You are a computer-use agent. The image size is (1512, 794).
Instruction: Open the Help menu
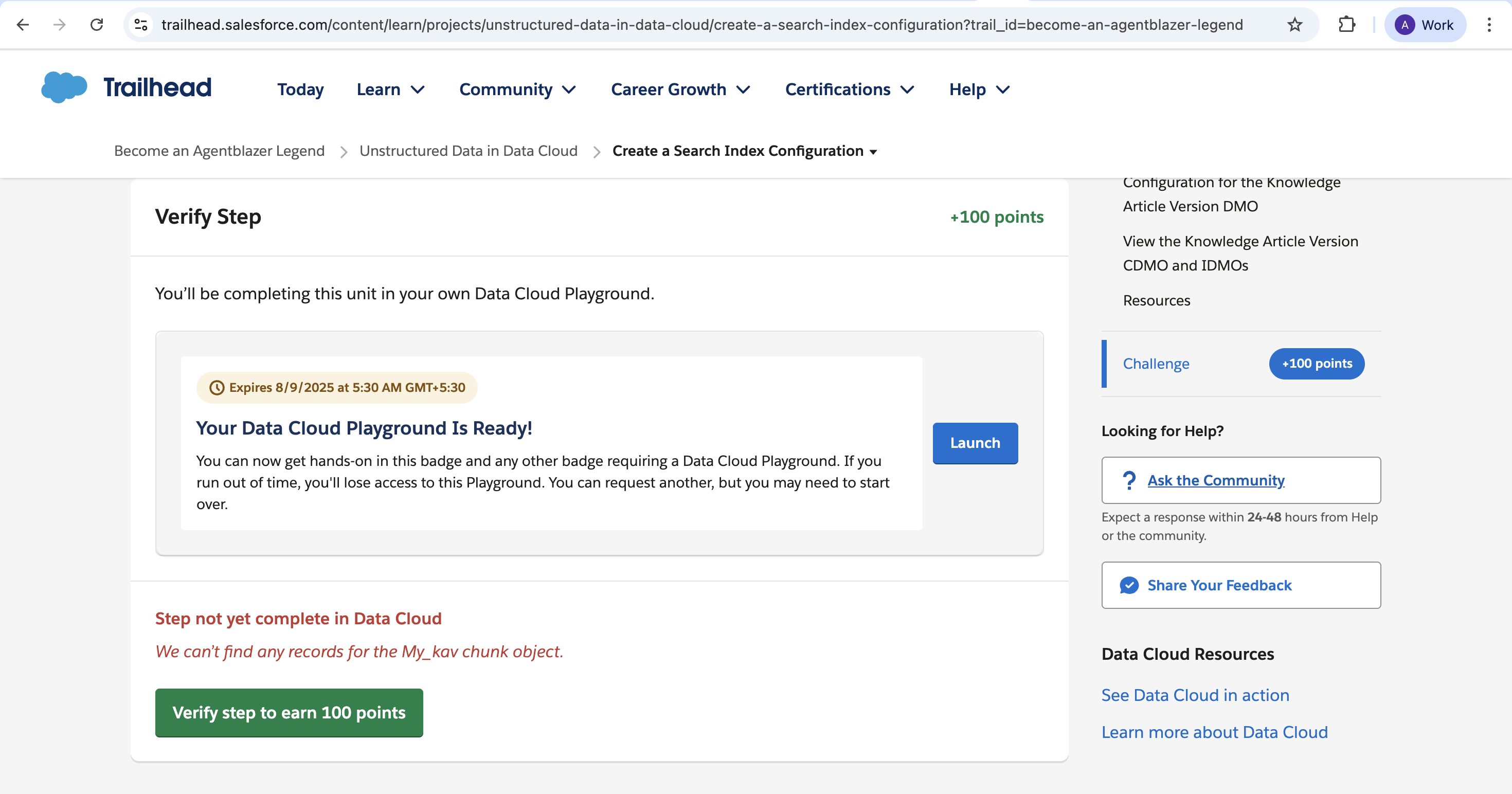pyautogui.click(x=979, y=89)
